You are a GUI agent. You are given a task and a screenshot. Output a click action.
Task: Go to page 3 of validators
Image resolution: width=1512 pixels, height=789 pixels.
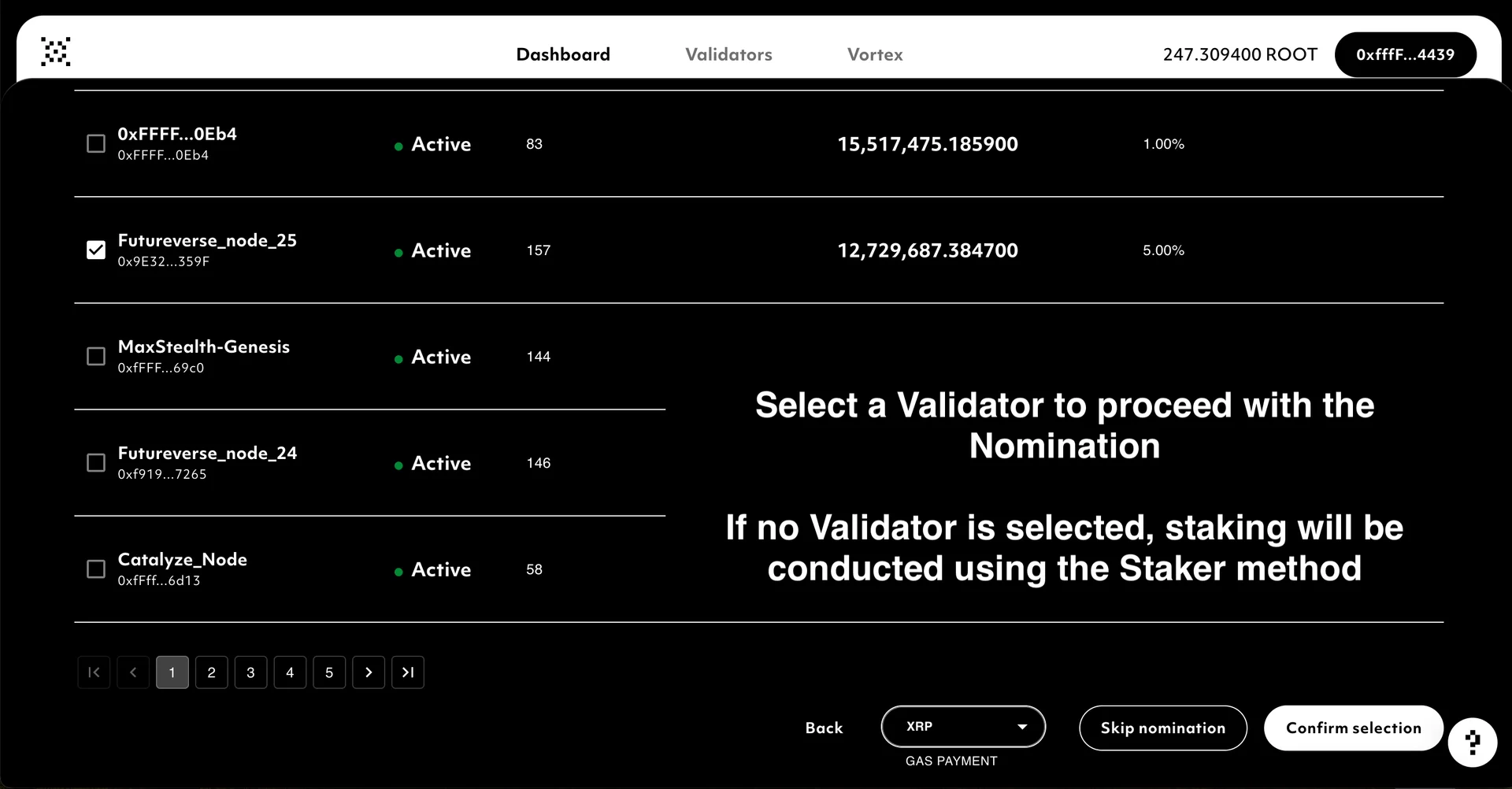click(x=250, y=672)
